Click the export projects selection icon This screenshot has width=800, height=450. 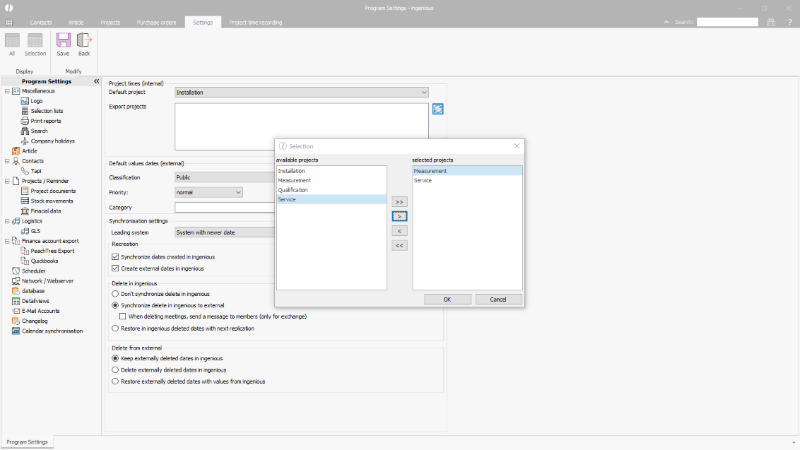point(438,109)
